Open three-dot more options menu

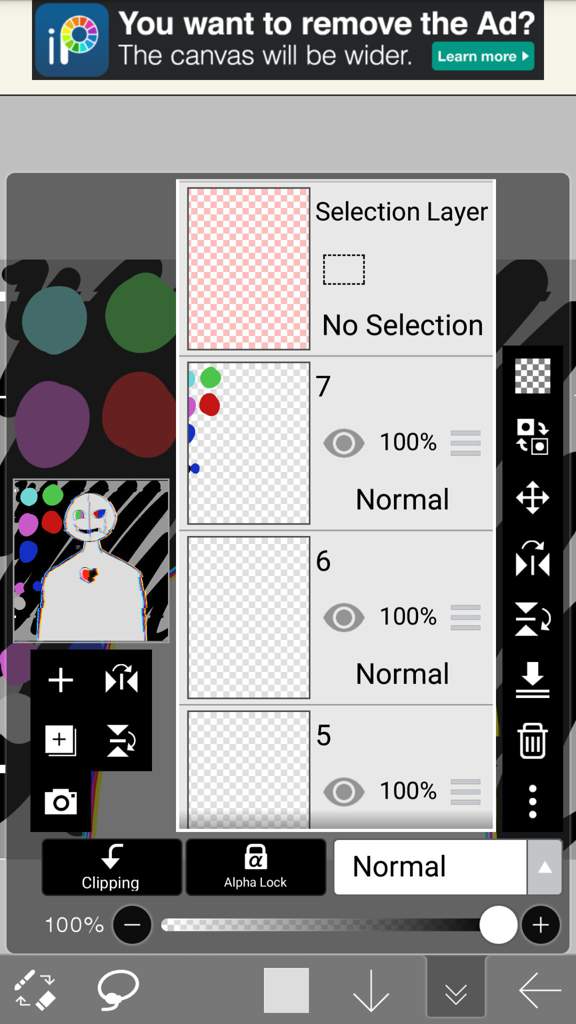click(x=532, y=801)
